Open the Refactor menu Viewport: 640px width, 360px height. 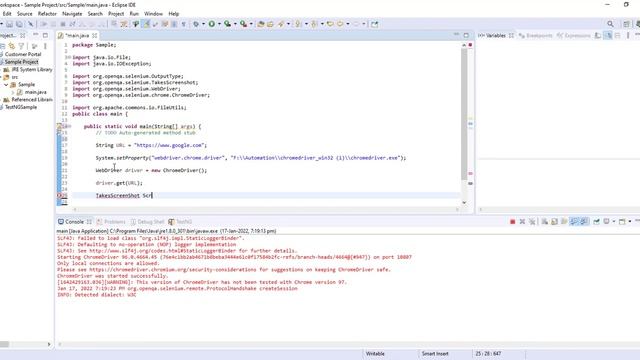[47, 13]
